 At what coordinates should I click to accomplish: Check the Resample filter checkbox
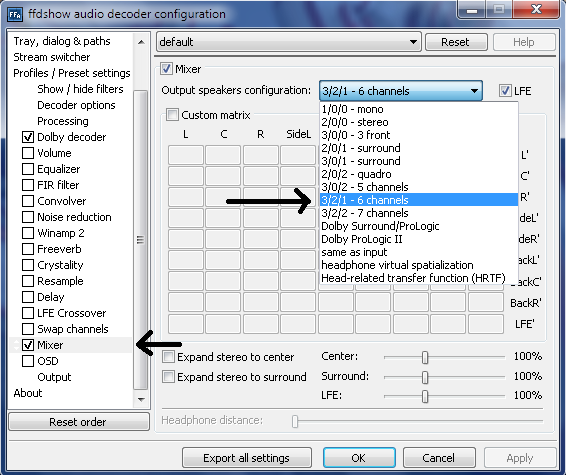(x=28, y=281)
